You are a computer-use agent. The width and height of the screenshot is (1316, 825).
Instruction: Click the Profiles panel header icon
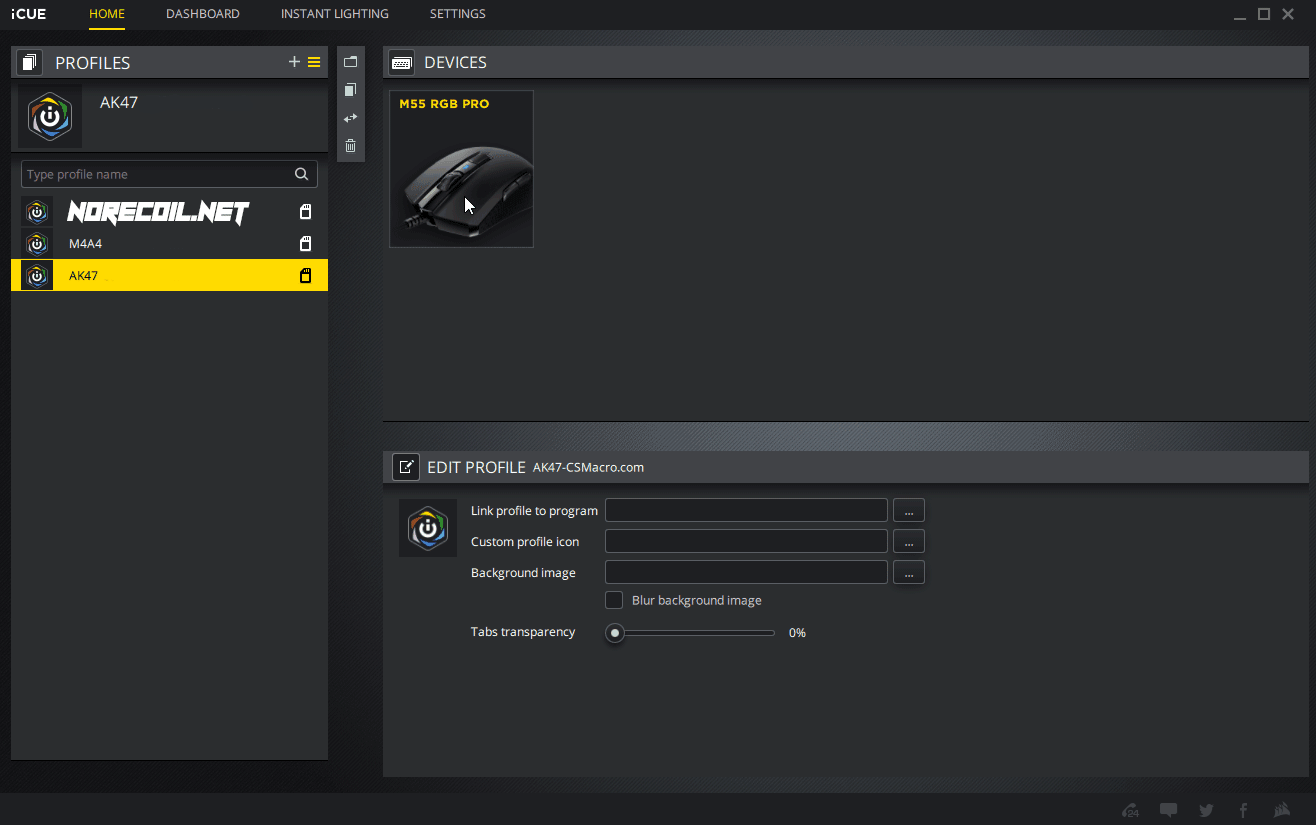click(30, 63)
